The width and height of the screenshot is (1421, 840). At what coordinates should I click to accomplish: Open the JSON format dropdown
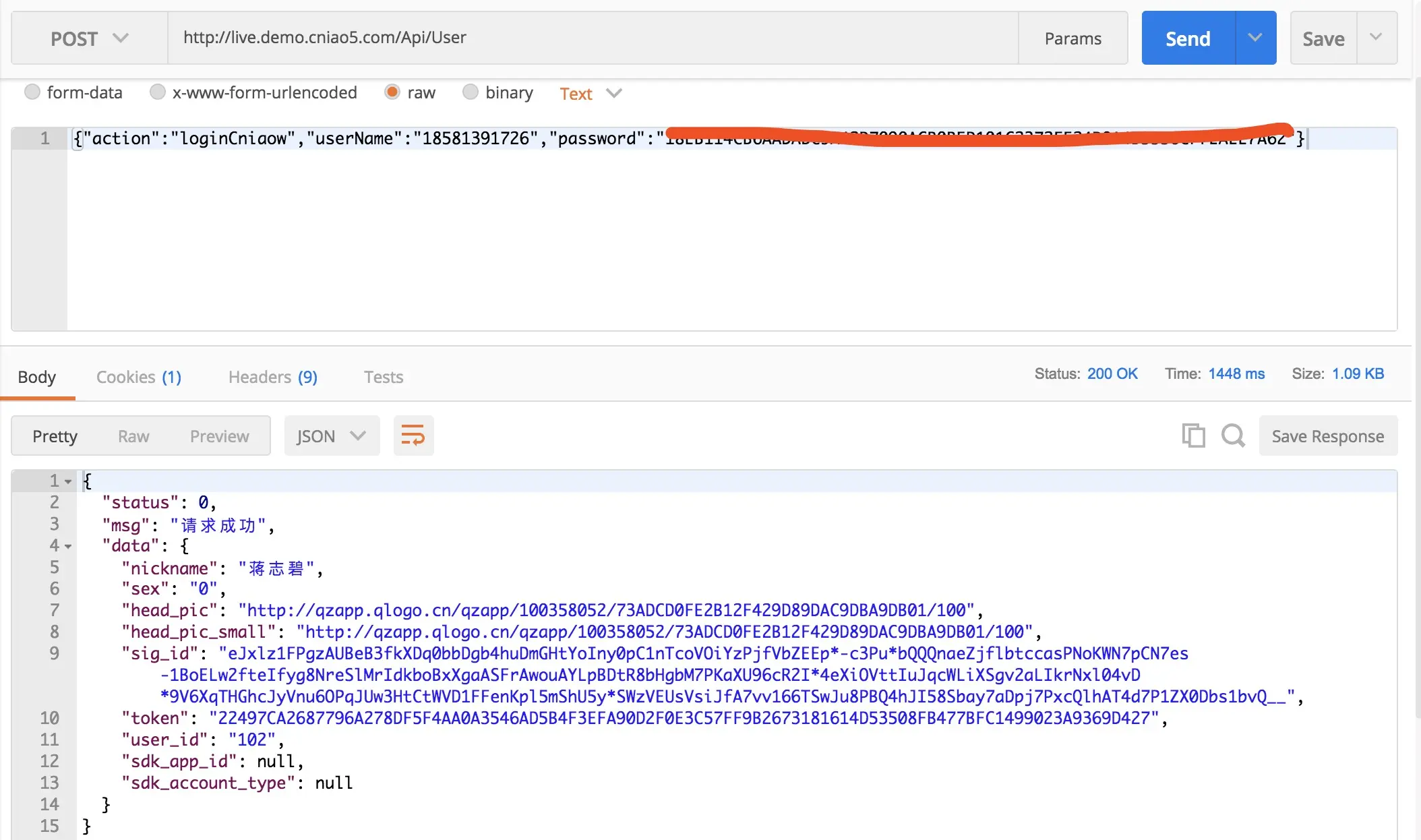pos(332,436)
